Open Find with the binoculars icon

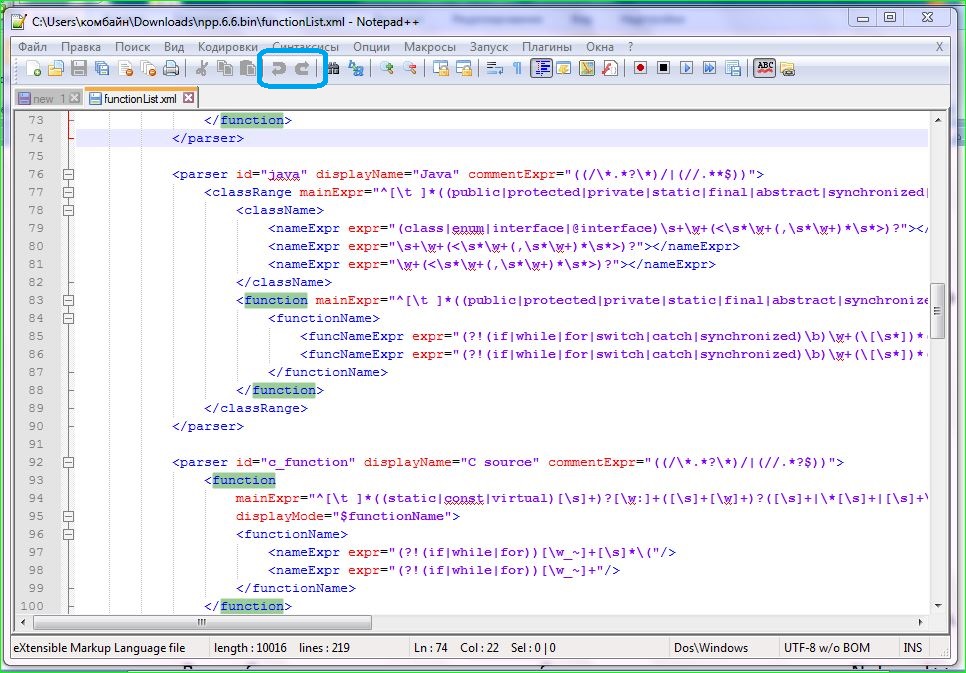point(333,68)
